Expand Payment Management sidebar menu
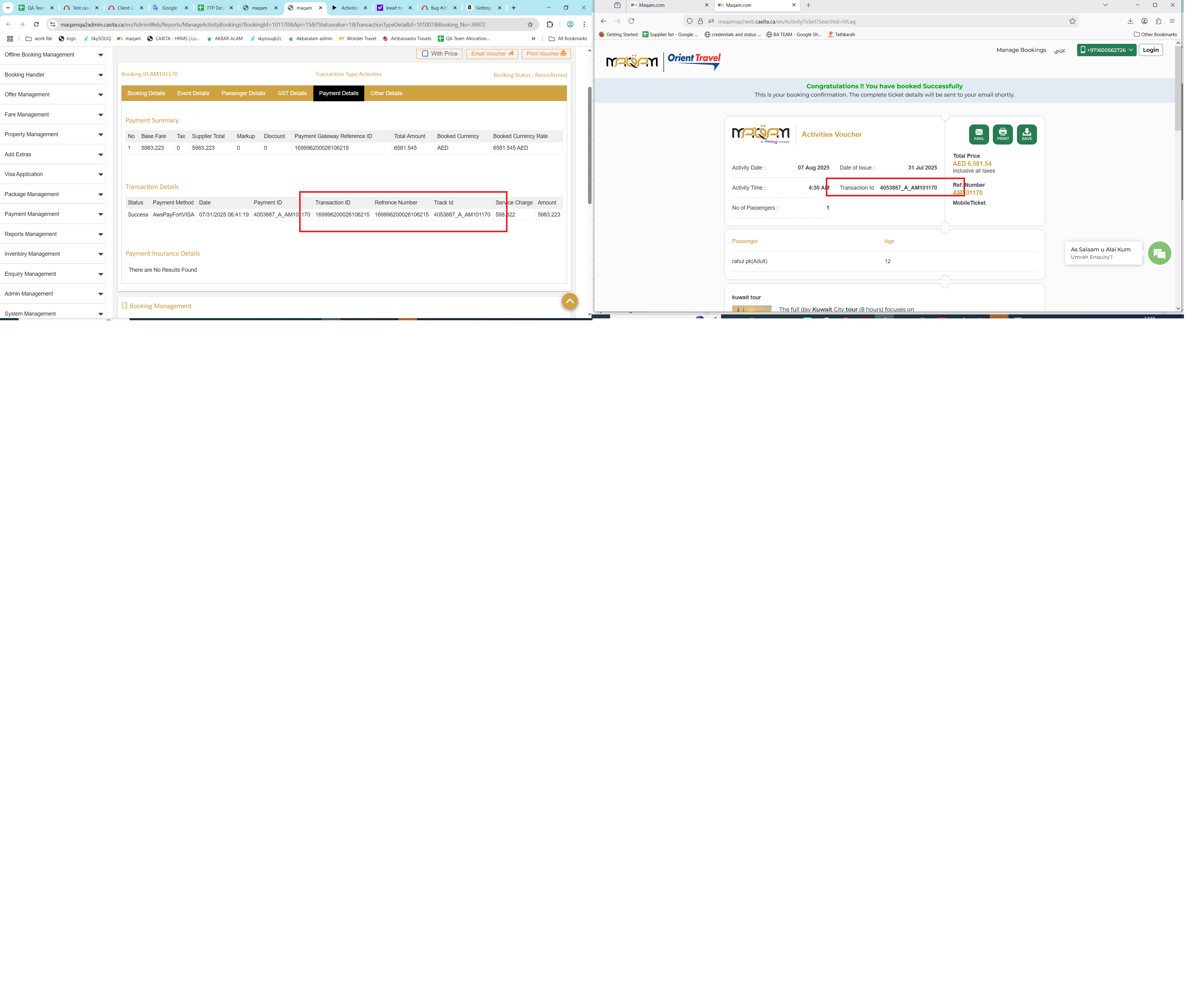Image resolution: width=1204 pixels, height=1008 pixels. 52,214
